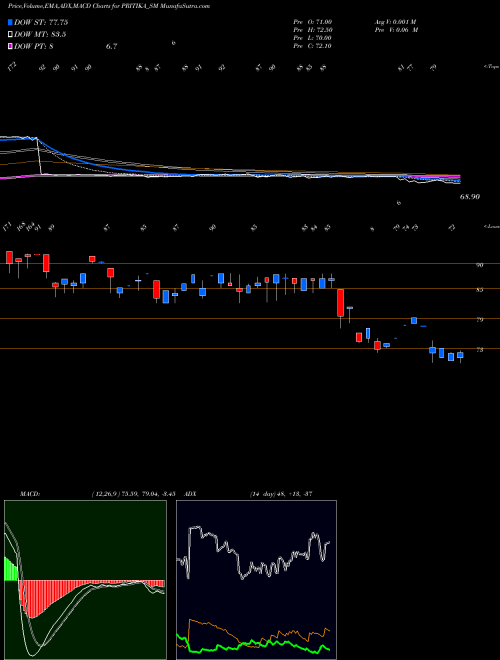Viewport: 500px width, 660px height.
Task: Click the 85 price axis label
Action: click(479, 290)
